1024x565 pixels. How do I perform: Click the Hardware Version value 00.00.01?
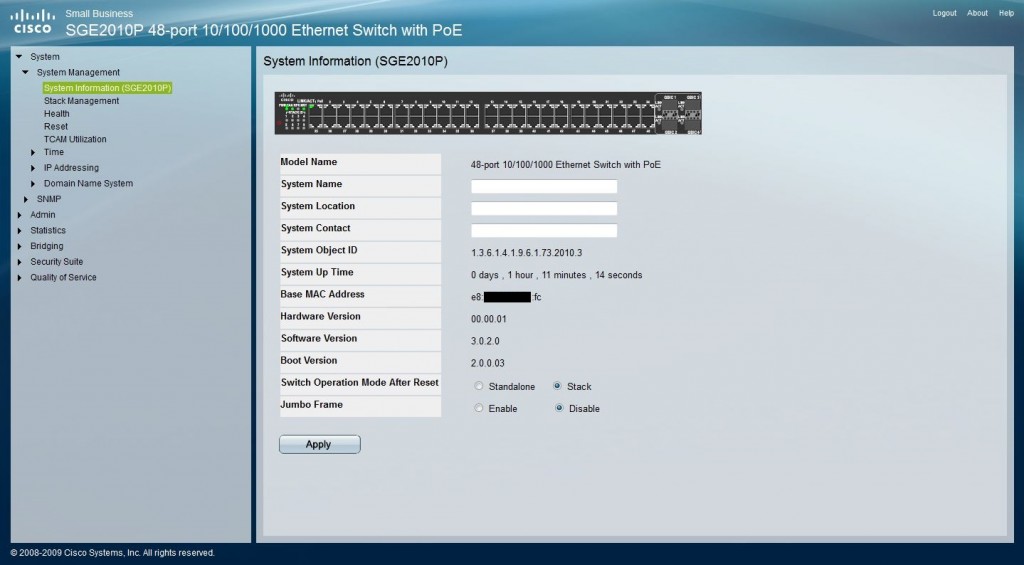click(488, 319)
